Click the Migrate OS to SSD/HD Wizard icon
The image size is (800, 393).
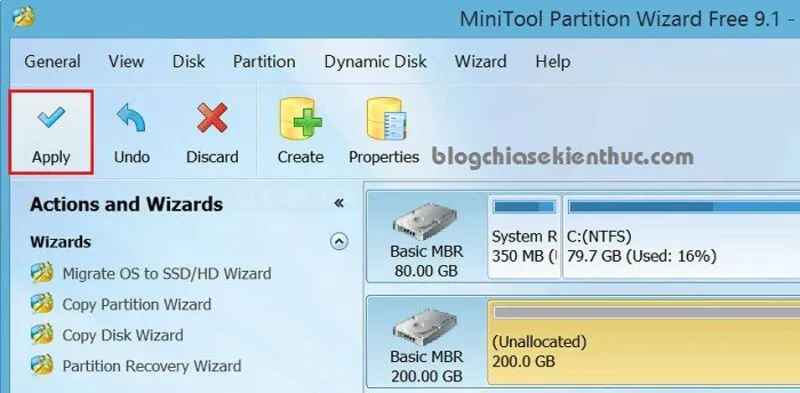click(42, 273)
